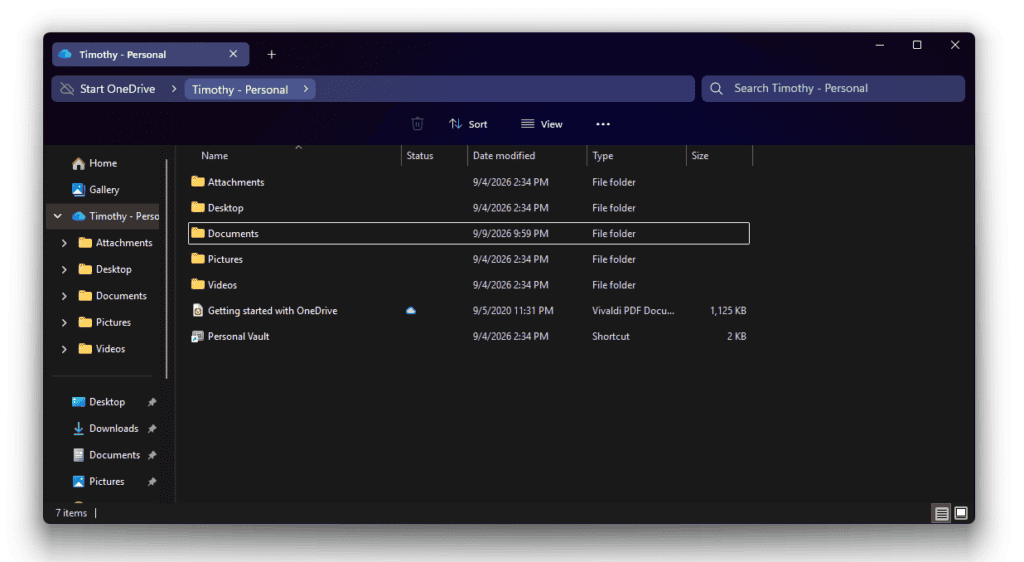Expand Pictures in the navigation tree
Image resolution: width=1024 pixels, height=562 pixels.
point(64,322)
